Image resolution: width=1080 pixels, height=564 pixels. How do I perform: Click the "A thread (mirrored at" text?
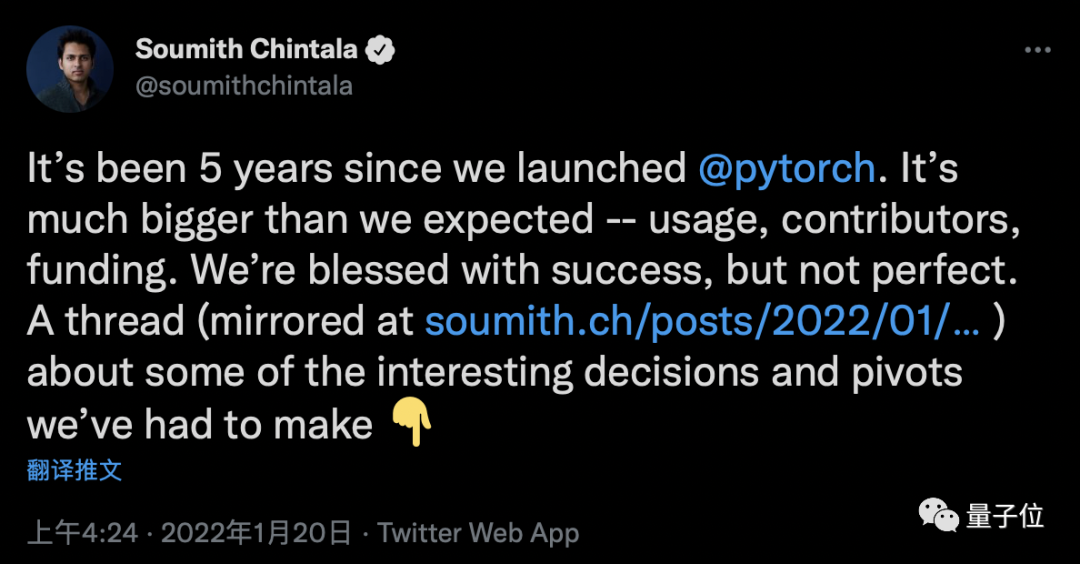[x=220, y=321]
